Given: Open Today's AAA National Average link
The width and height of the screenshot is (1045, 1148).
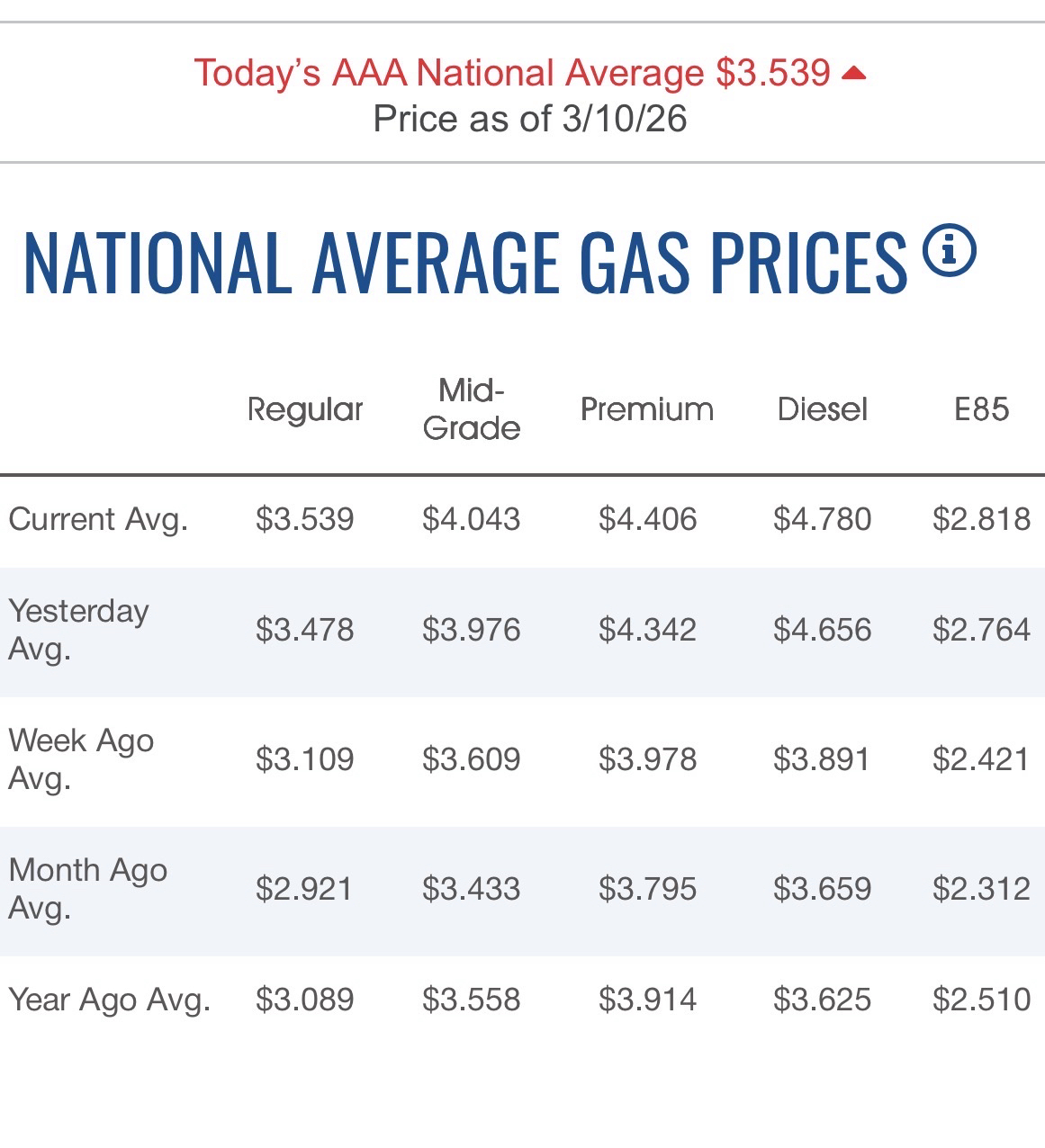Looking at the screenshot, I should (x=511, y=73).
